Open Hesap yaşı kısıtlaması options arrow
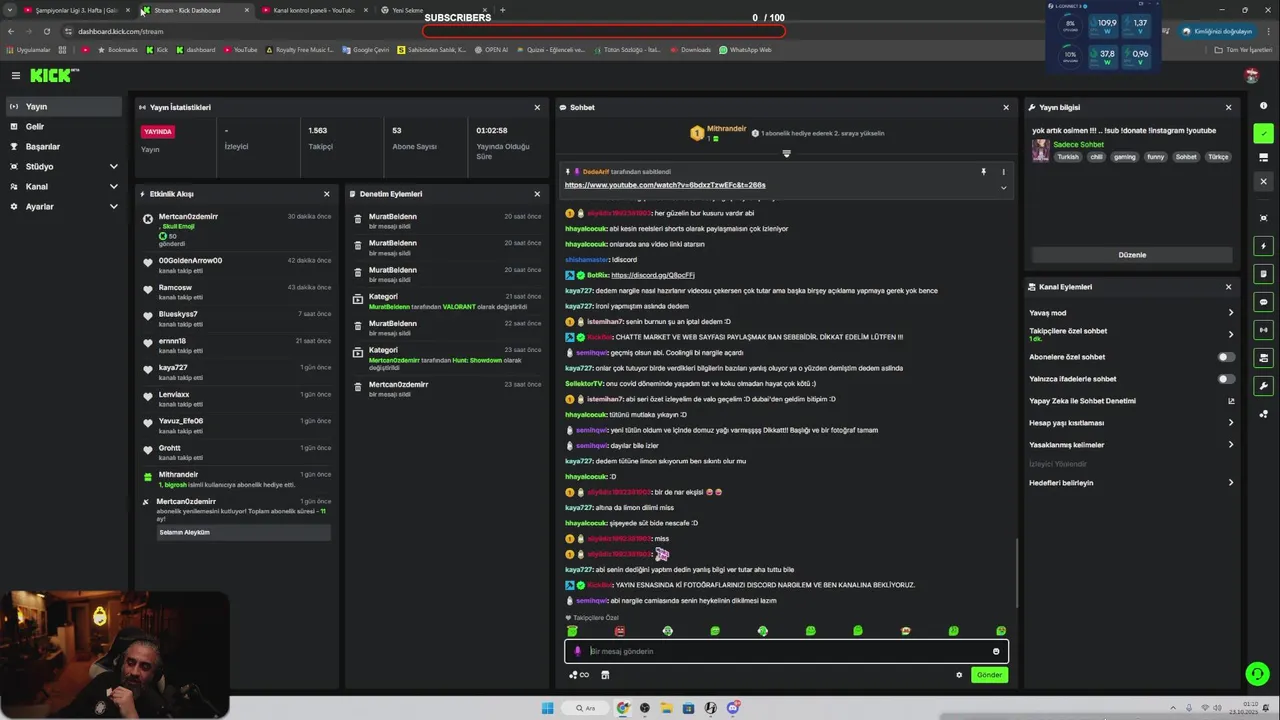 click(1231, 423)
